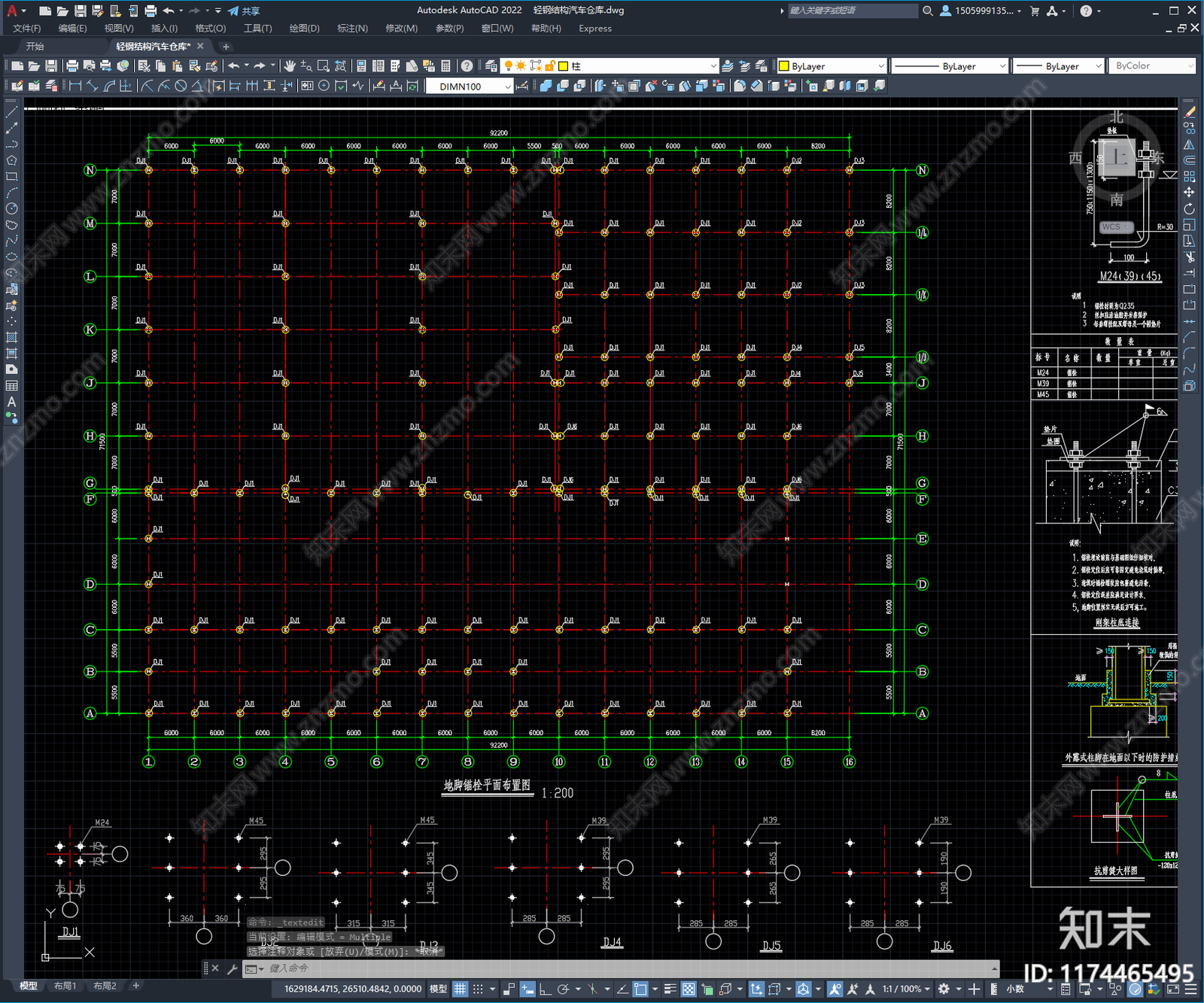Screen dimensions: 1204x1003
Task: Open the Express menu
Action: coord(595,29)
